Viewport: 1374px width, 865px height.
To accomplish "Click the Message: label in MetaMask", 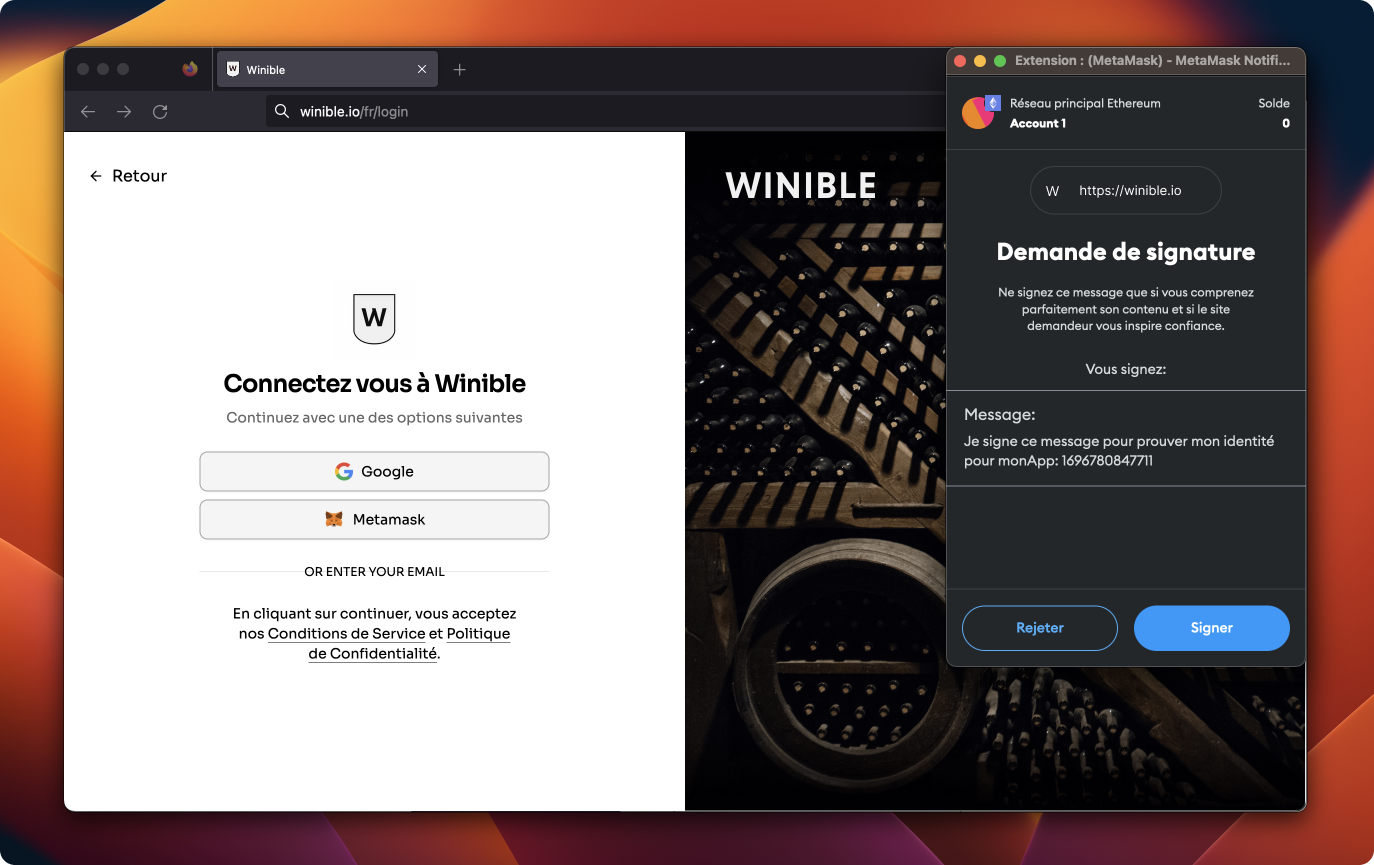I will 1000,414.
